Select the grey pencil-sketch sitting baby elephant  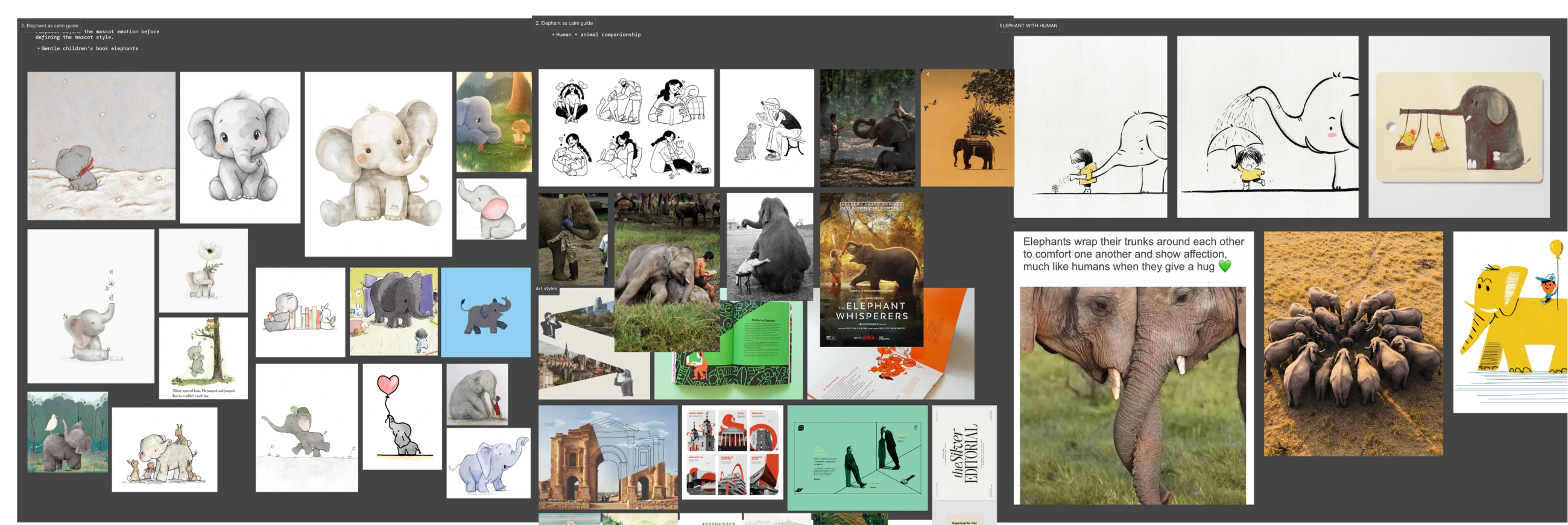240,148
